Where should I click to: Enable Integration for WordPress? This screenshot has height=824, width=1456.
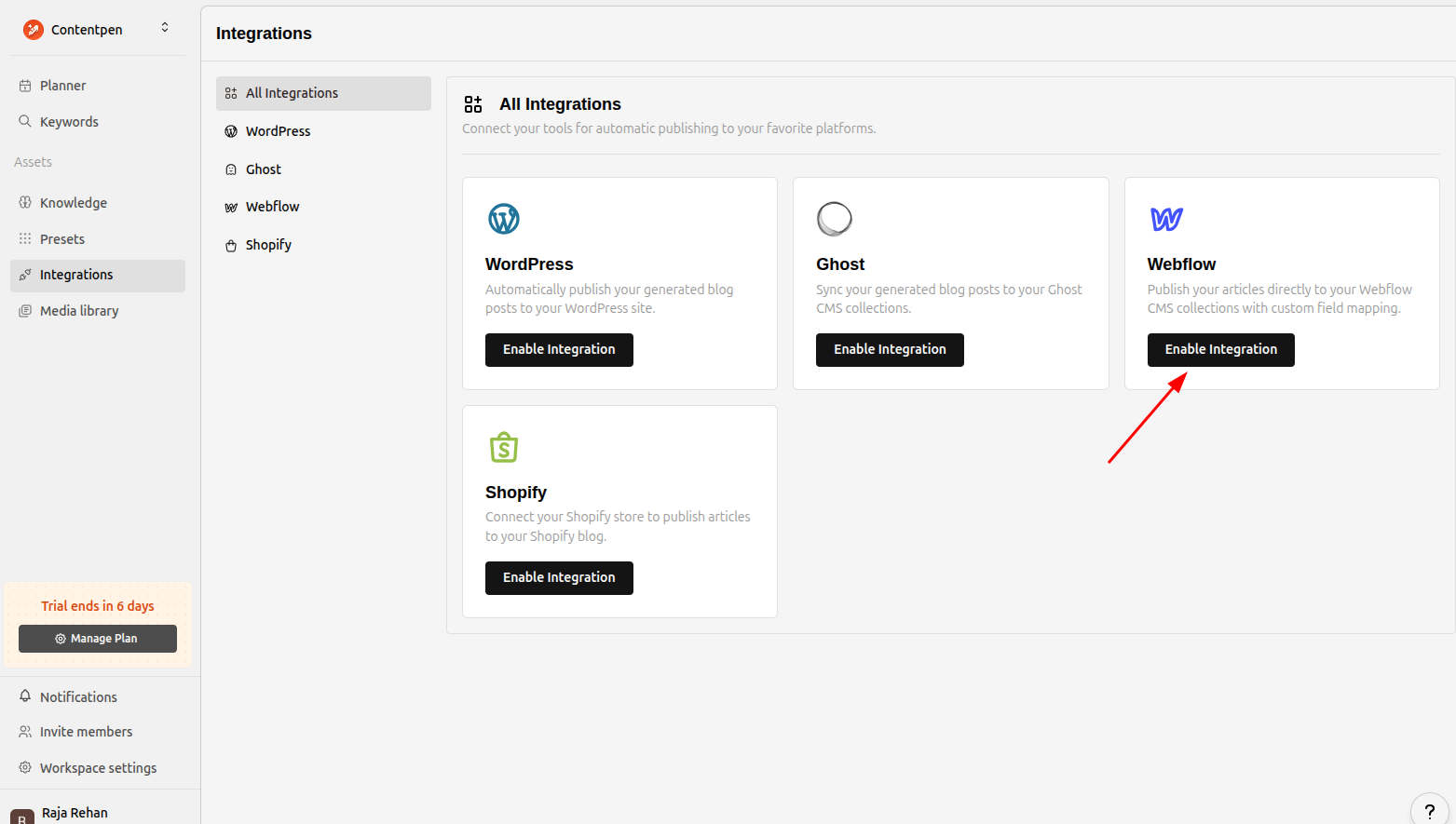coord(559,350)
